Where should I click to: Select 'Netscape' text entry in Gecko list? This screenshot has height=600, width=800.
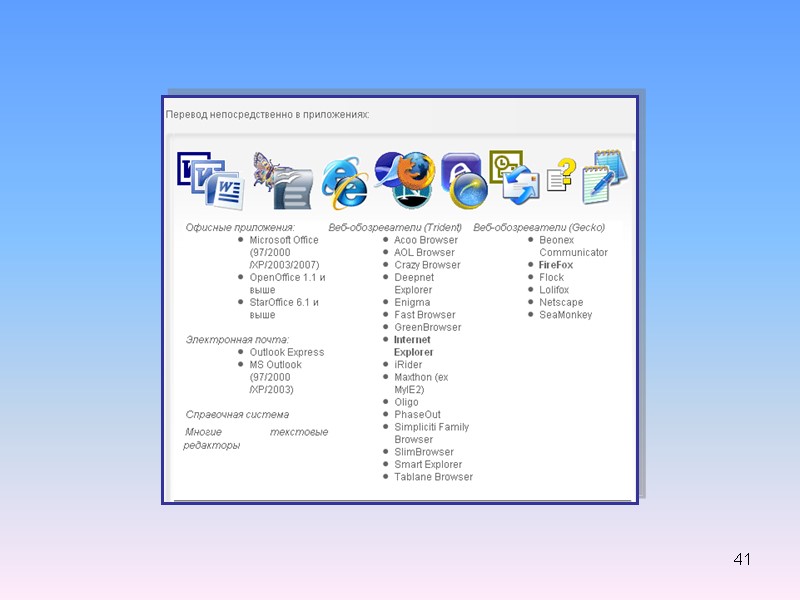561,302
